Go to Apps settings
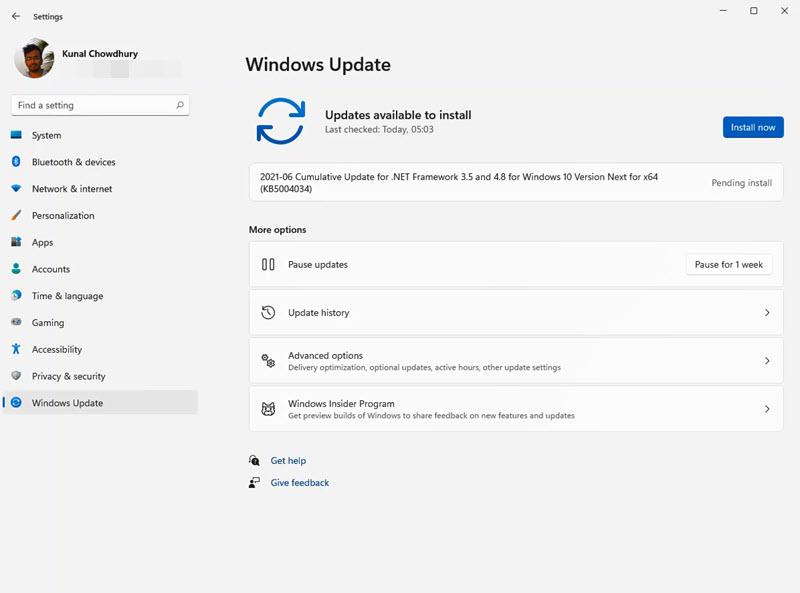 (100, 242)
